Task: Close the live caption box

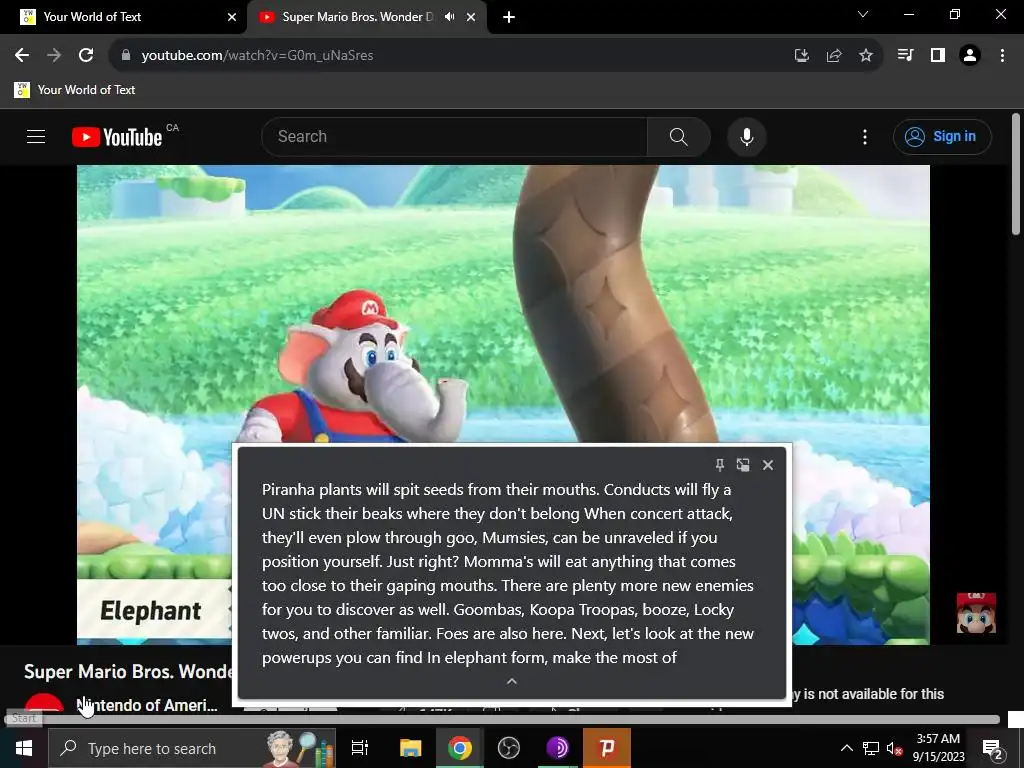Action: pyautogui.click(x=768, y=464)
